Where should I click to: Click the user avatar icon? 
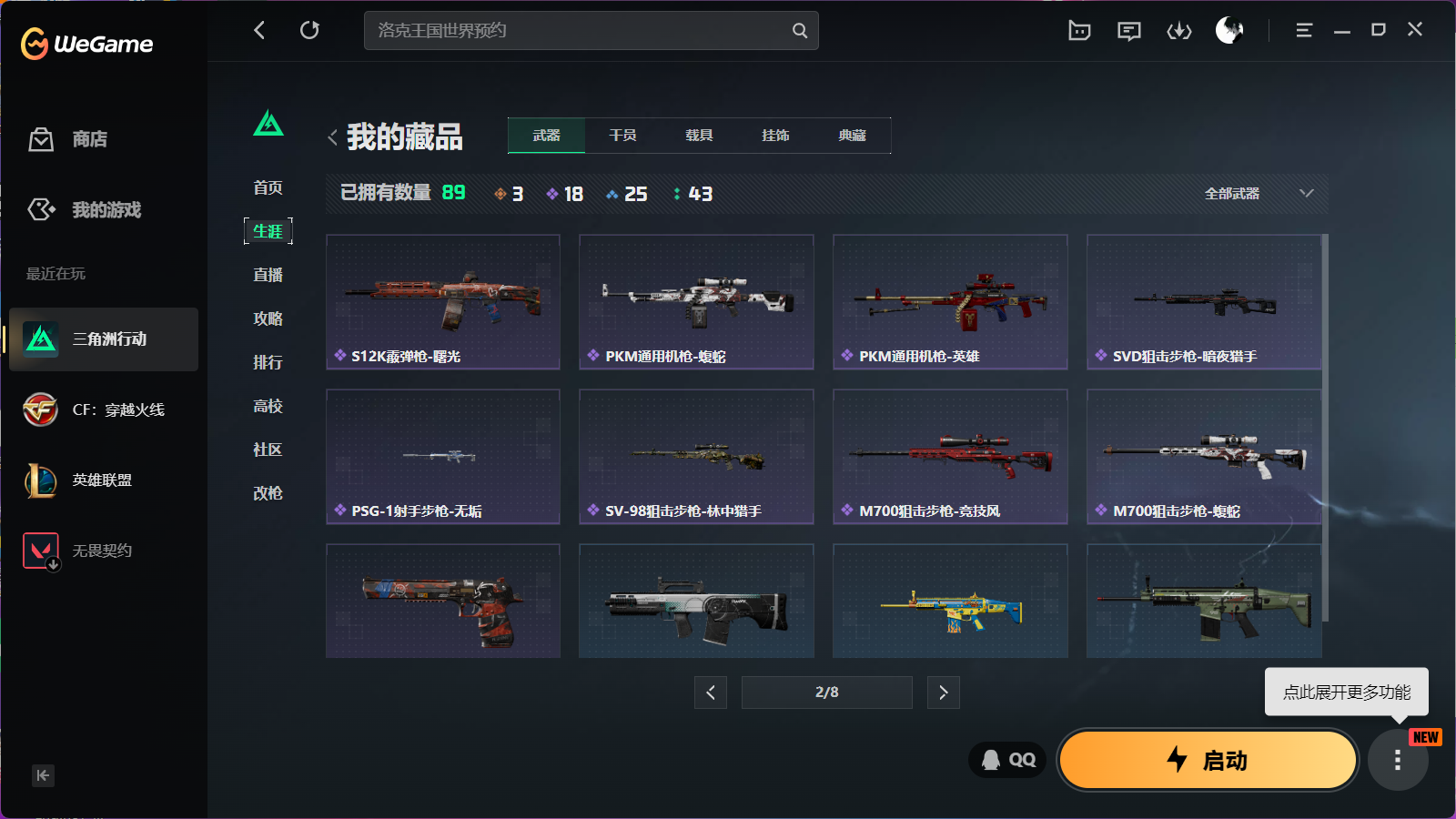pyautogui.click(x=1229, y=30)
